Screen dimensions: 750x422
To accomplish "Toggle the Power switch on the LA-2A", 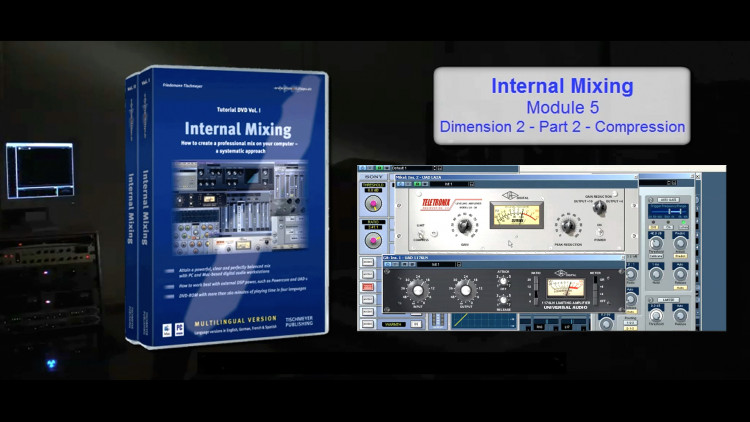I will [600, 232].
